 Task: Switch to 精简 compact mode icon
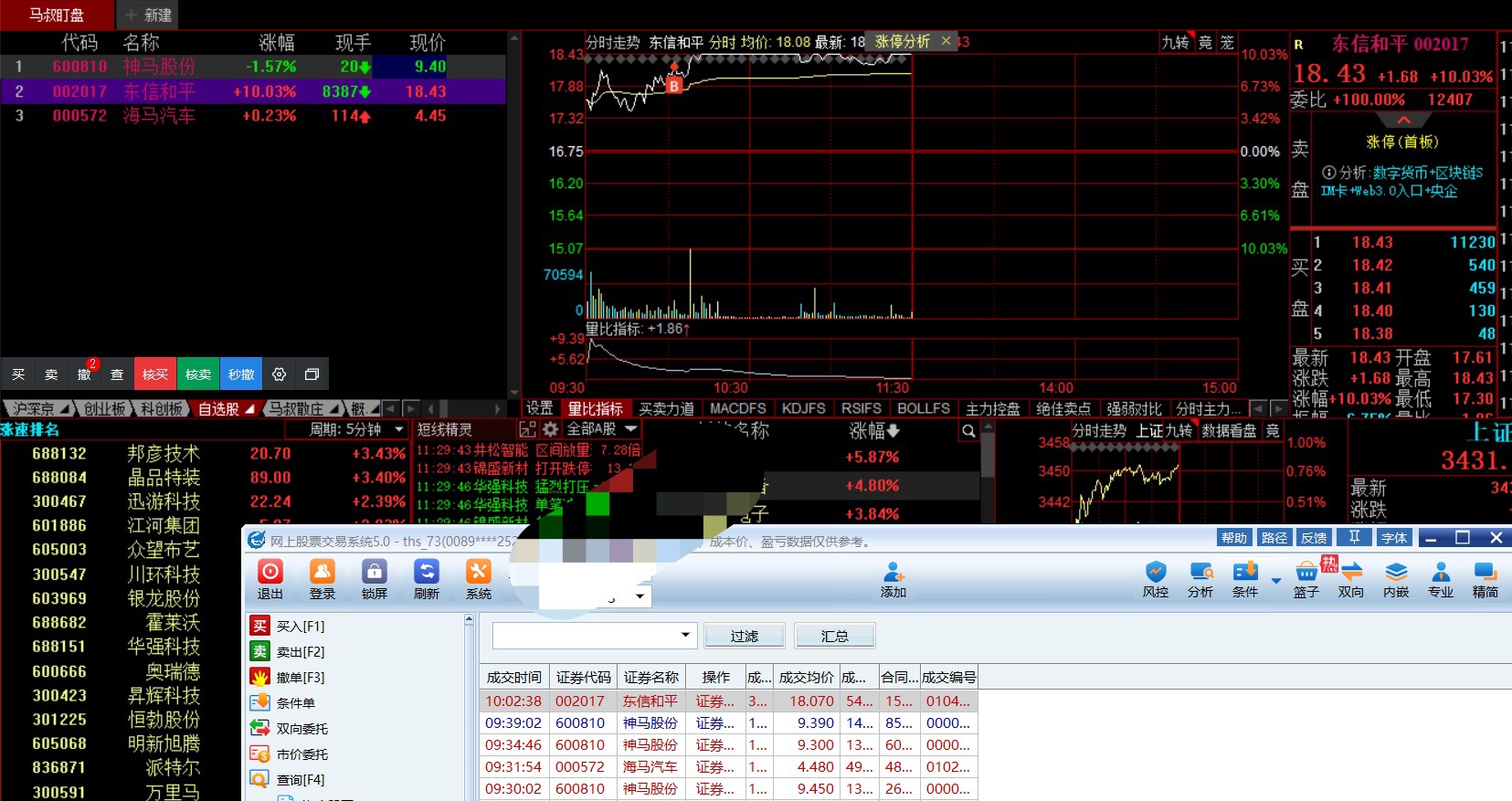pyautogui.click(x=1486, y=580)
